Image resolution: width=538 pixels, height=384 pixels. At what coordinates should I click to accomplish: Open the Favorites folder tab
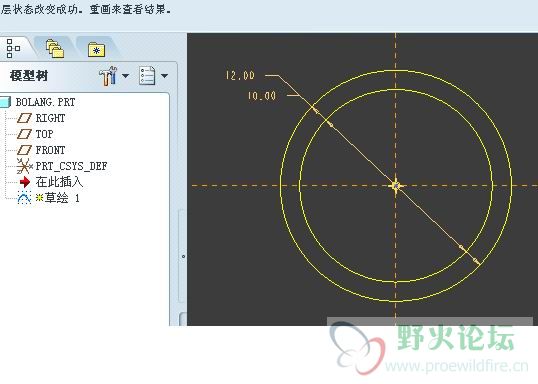click(96, 49)
